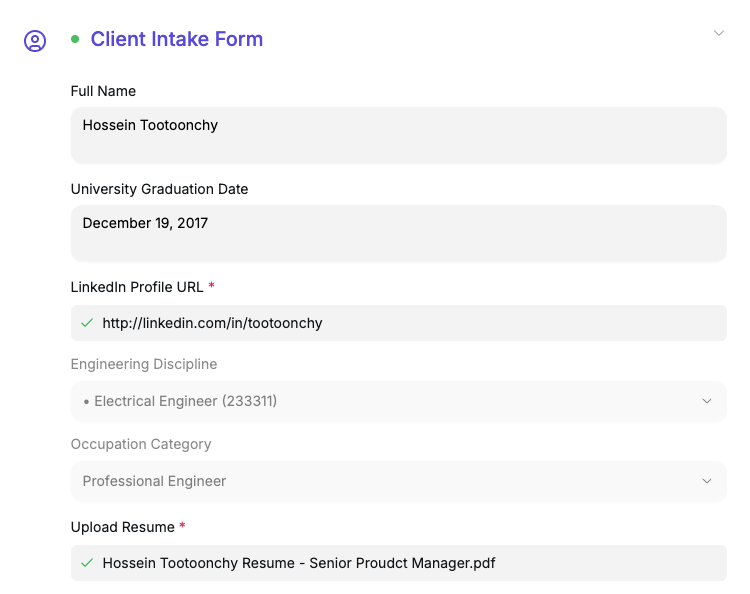Image resolution: width=750 pixels, height=594 pixels.
Task: Click the Full Name label
Action: point(103,91)
